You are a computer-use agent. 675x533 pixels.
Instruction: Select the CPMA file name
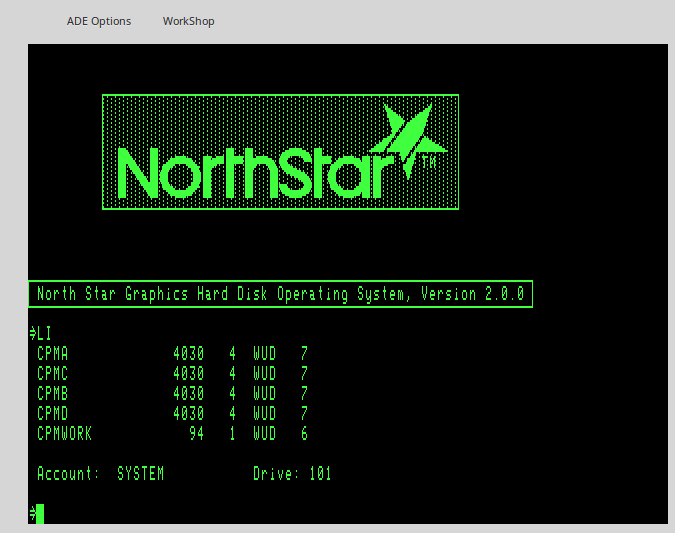[x=53, y=353]
